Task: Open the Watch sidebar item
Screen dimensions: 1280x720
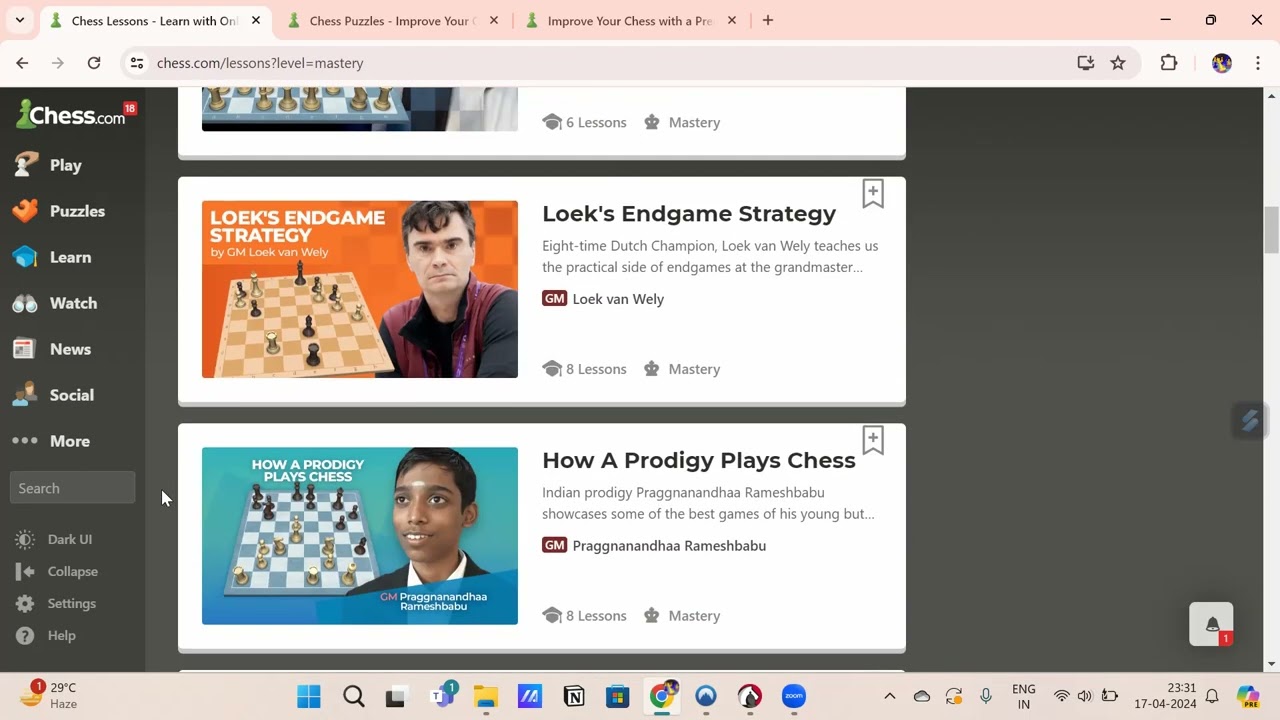Action: click(72, 303)
